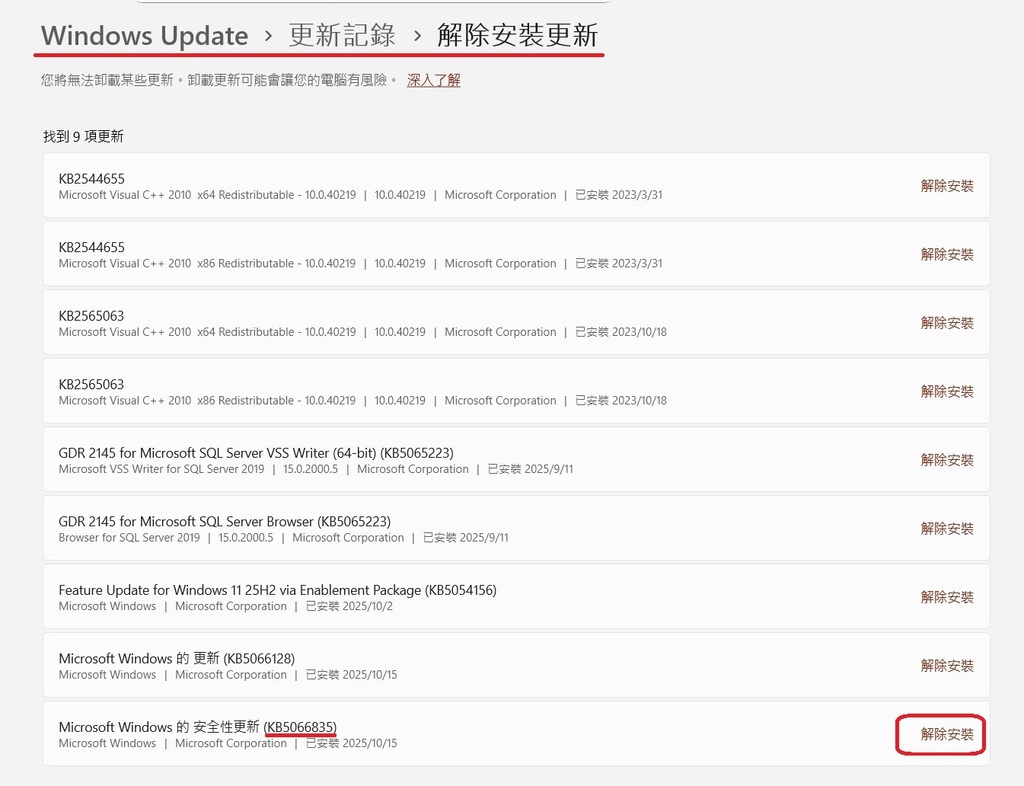The width and height of the screenshot is (1024, 786).
Task: Select the 解除安裝更新 page title
Action: tap(517, 35)
